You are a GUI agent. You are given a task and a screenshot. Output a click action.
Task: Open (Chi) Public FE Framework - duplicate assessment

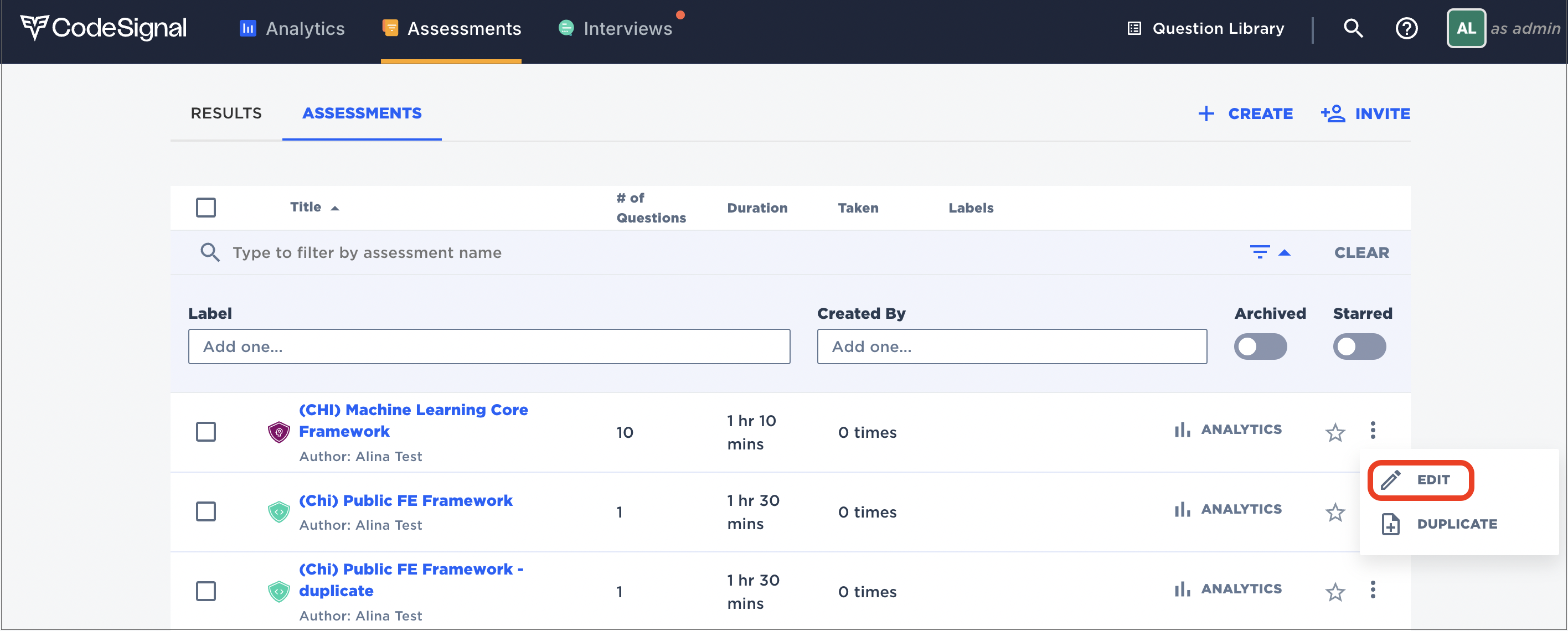(411, 580)
